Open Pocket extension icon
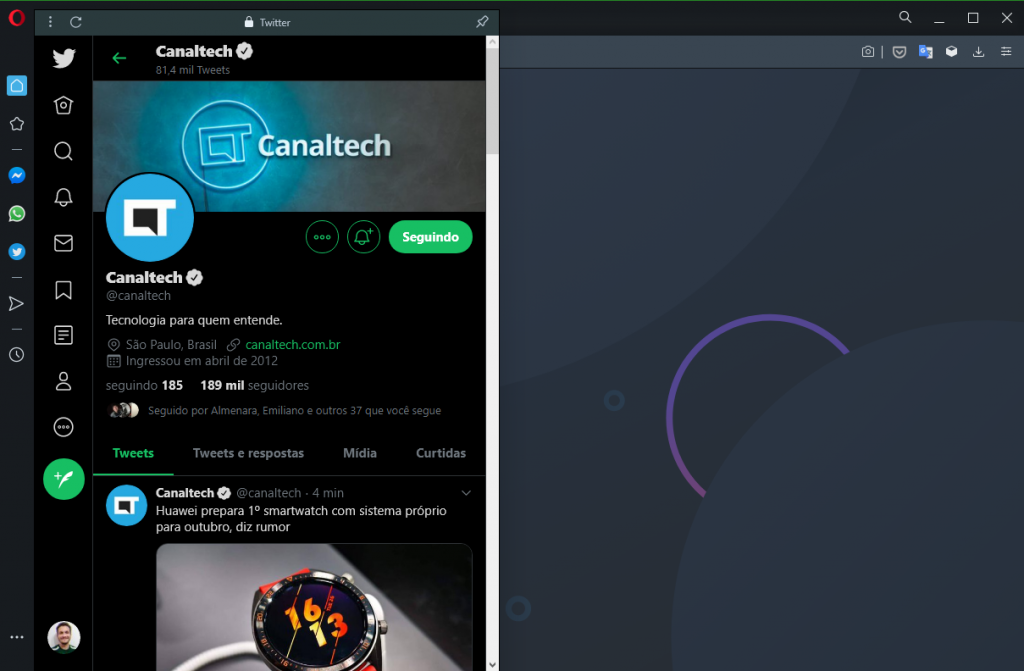Viewport: 1024px width, 671px height. 899,52
